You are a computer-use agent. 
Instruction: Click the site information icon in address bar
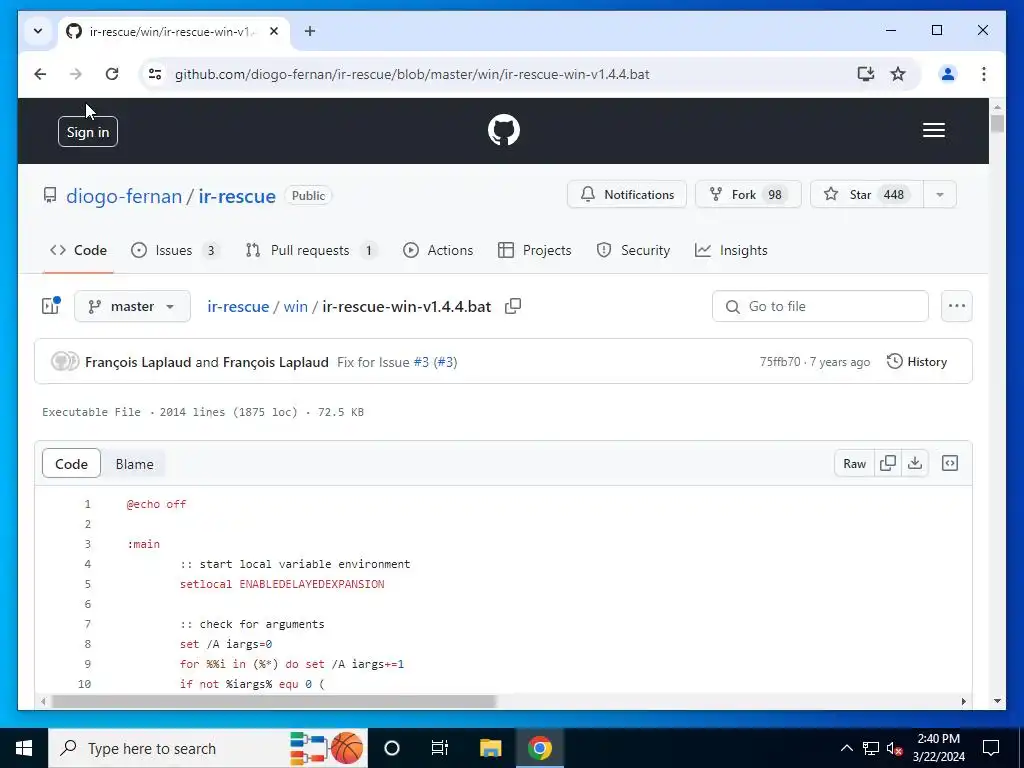[155, 74]
